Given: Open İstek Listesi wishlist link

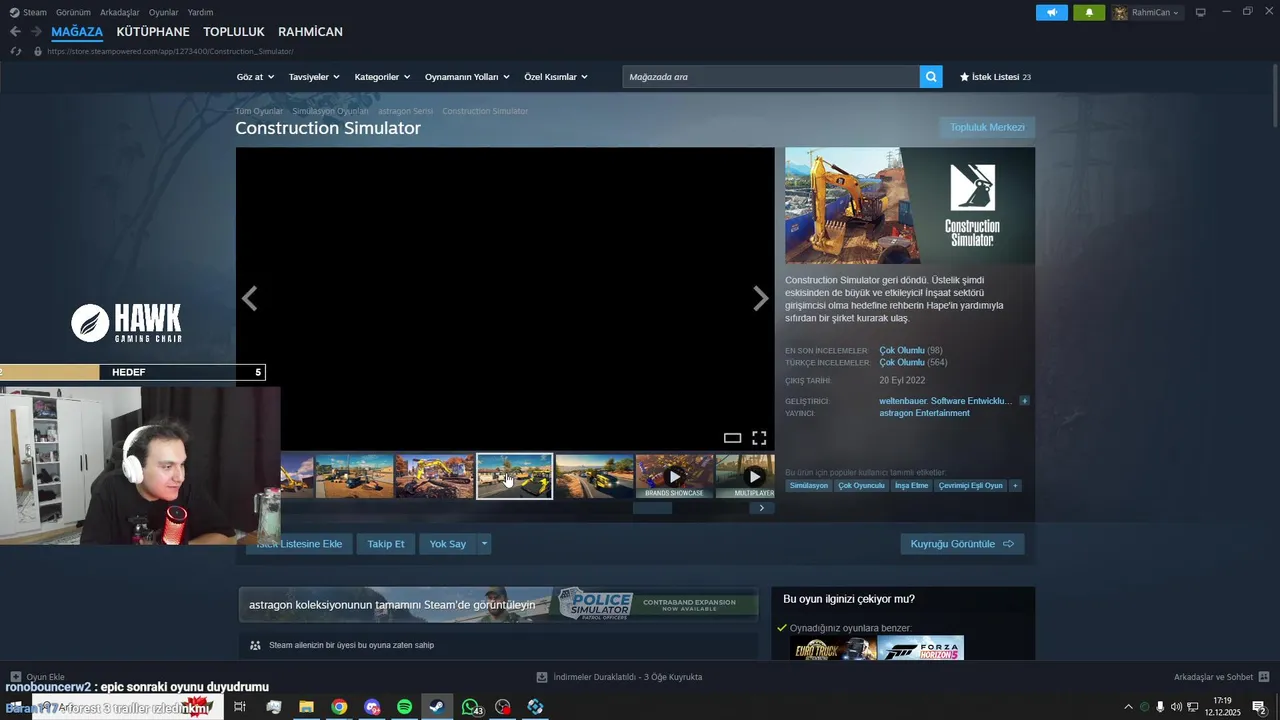Looking at the screenshot, I should (995, 77).
